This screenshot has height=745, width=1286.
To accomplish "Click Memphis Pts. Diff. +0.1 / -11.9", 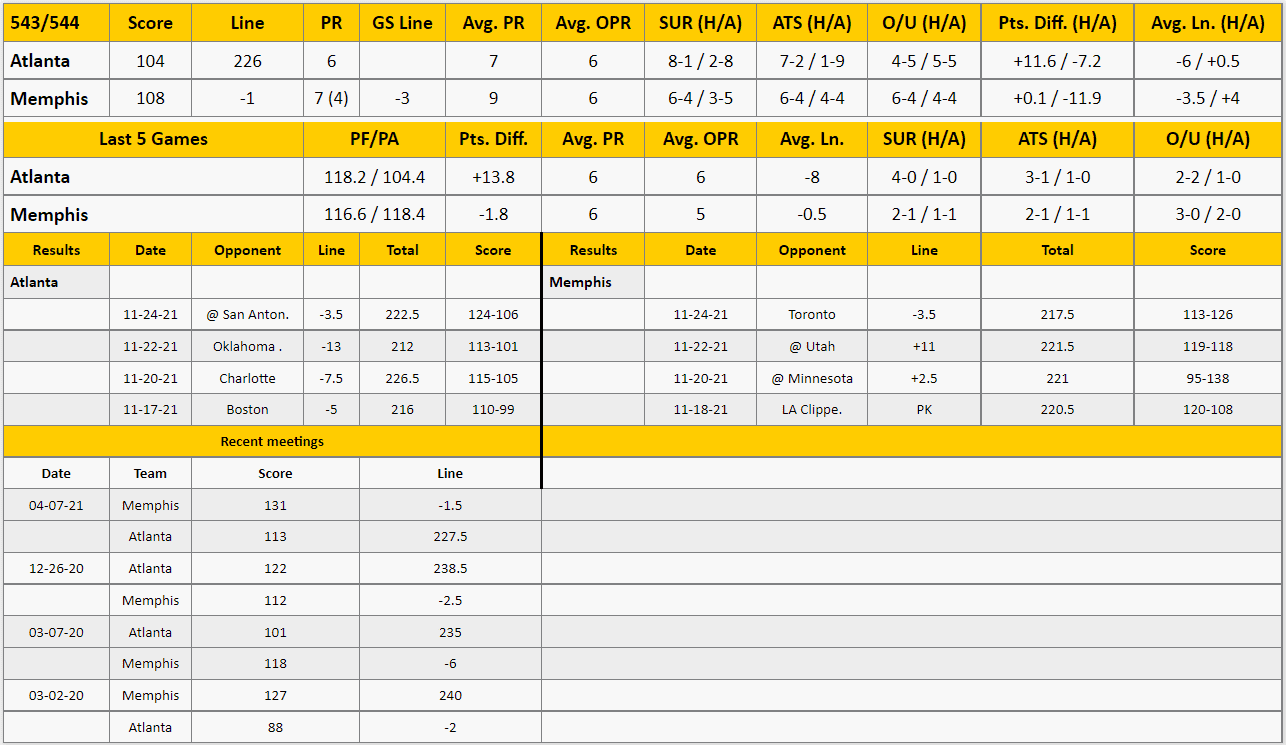I will [x=1057, y=99].
